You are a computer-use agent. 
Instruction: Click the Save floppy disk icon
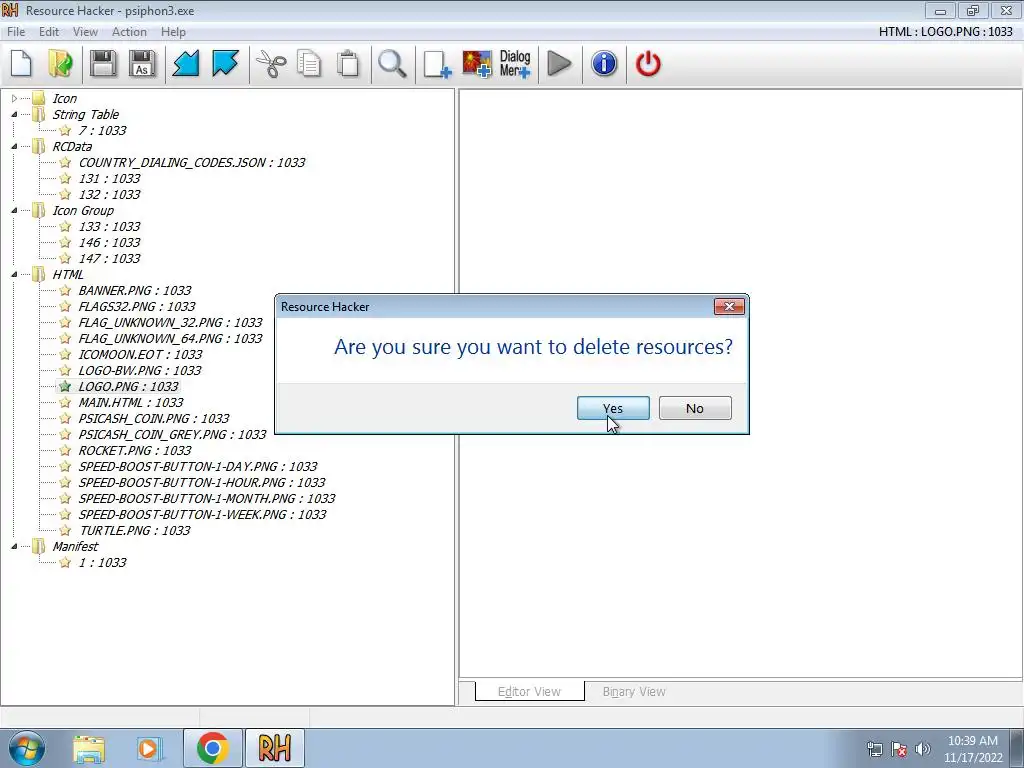(x=103, y=64)
